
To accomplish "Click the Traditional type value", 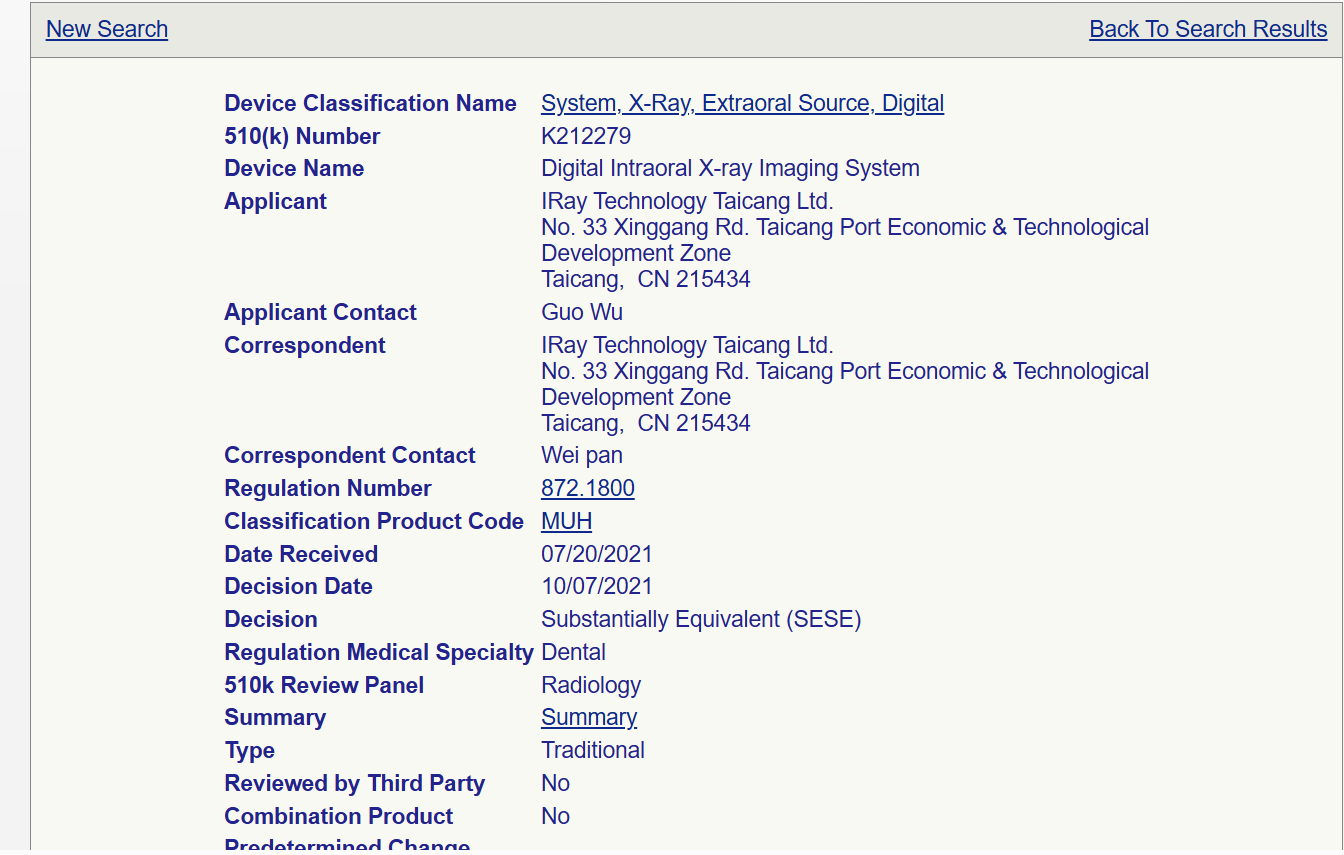I will [592, 750].
